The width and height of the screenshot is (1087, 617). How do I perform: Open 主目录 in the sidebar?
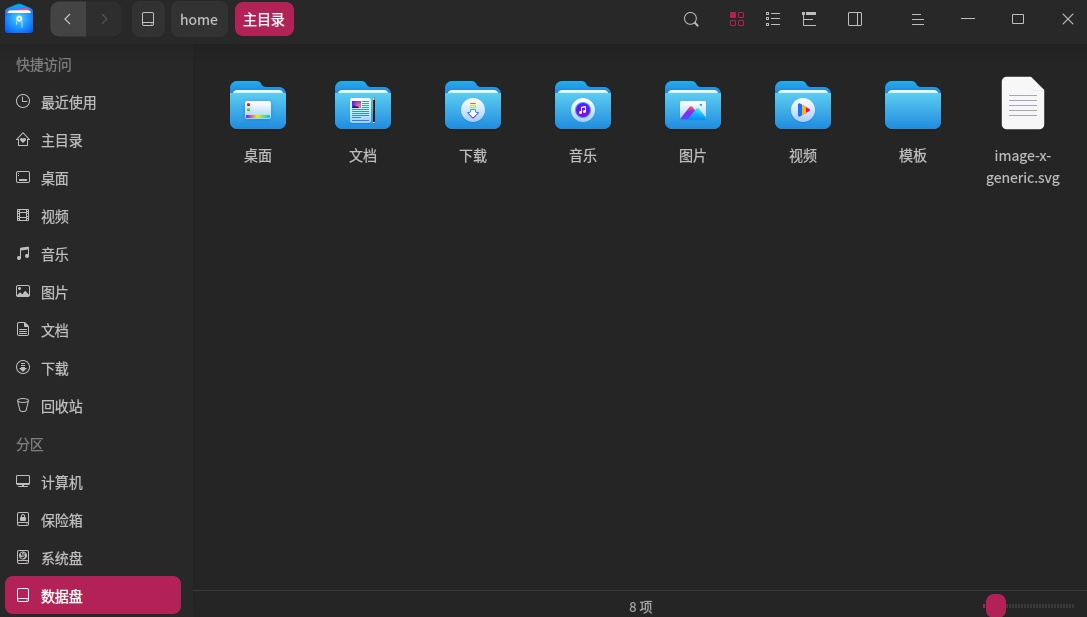click(93, 141)
